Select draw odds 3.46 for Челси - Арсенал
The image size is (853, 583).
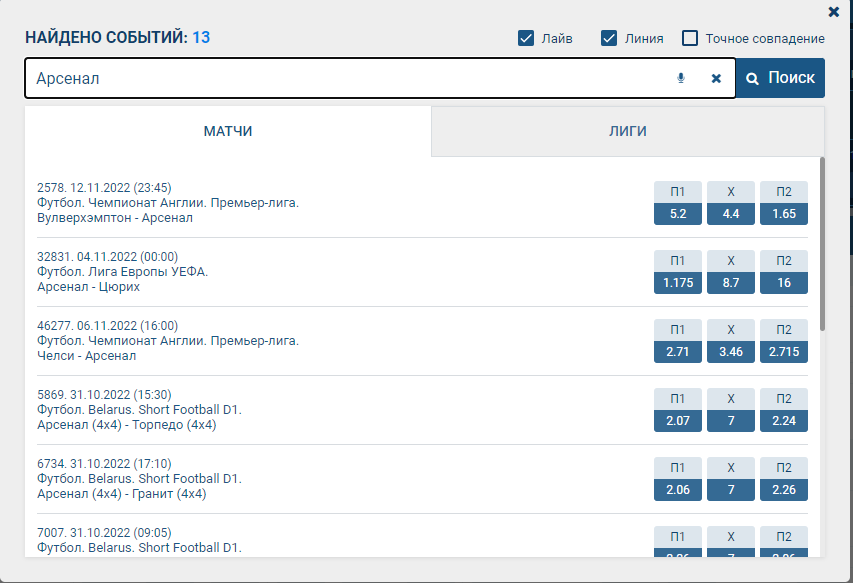(731, 352)
